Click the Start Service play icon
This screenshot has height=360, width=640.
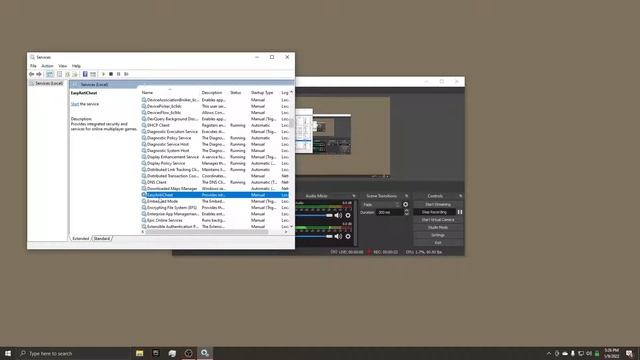[103, 74]
